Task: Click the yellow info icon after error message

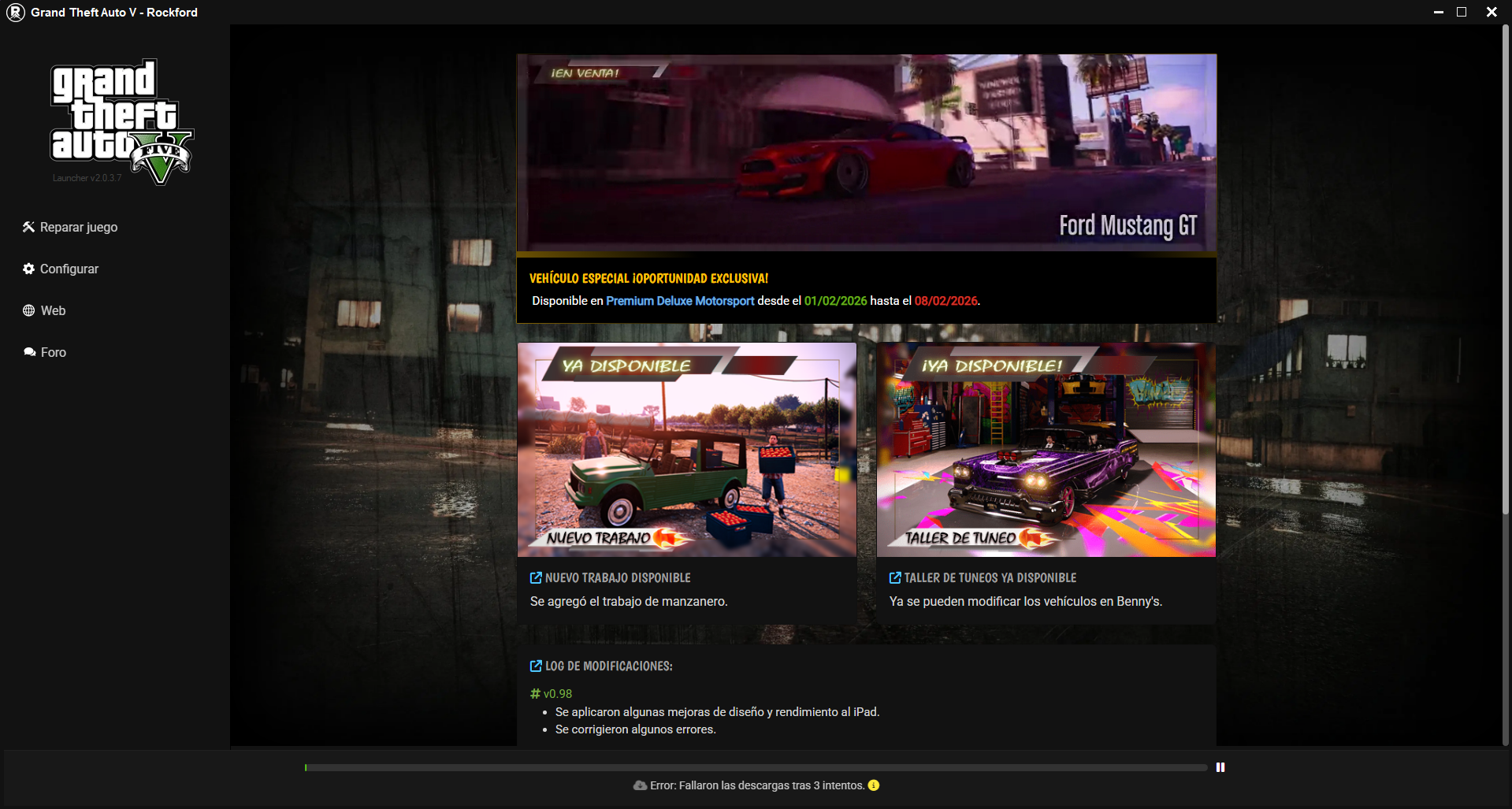Action: click(873, 785)
